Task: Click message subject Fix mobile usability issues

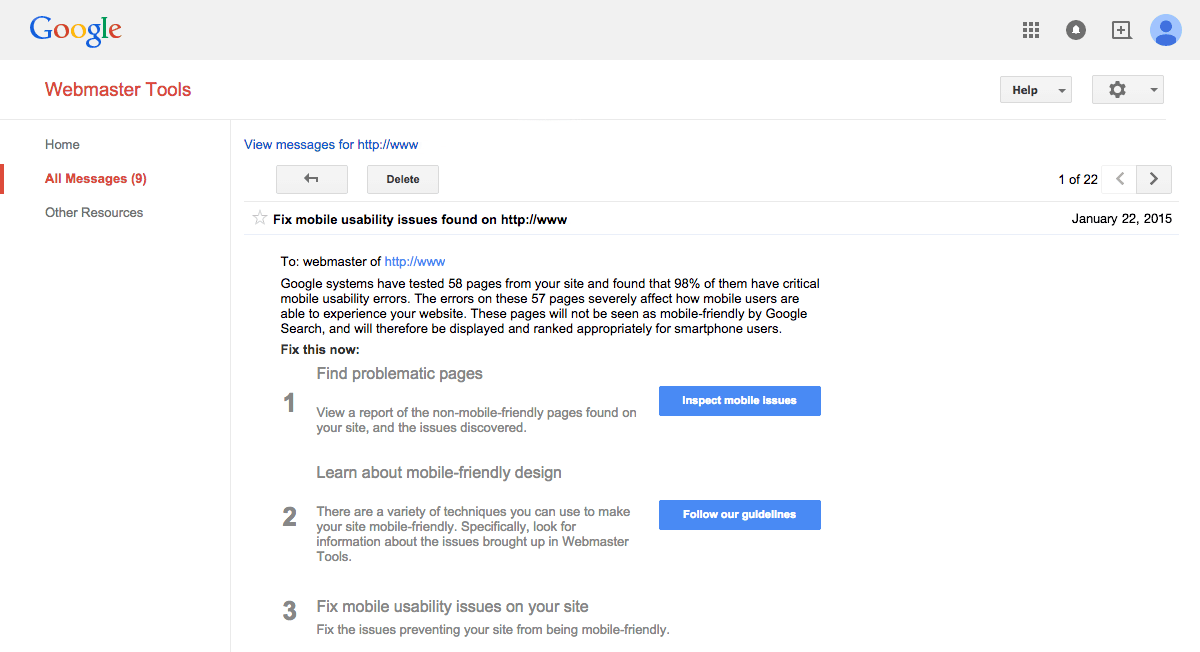Action: (x=420, y=219)
